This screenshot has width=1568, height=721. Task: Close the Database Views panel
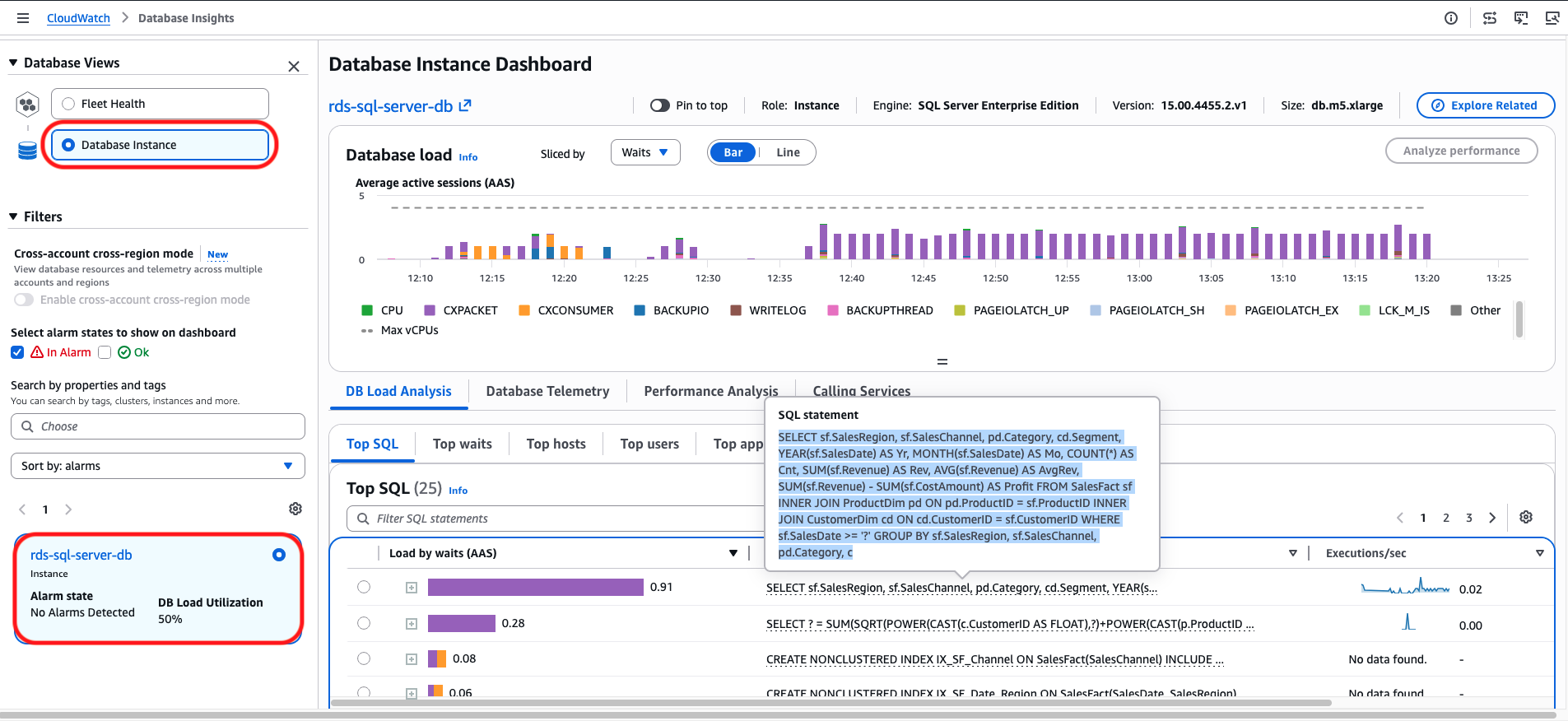click(294, 67)
